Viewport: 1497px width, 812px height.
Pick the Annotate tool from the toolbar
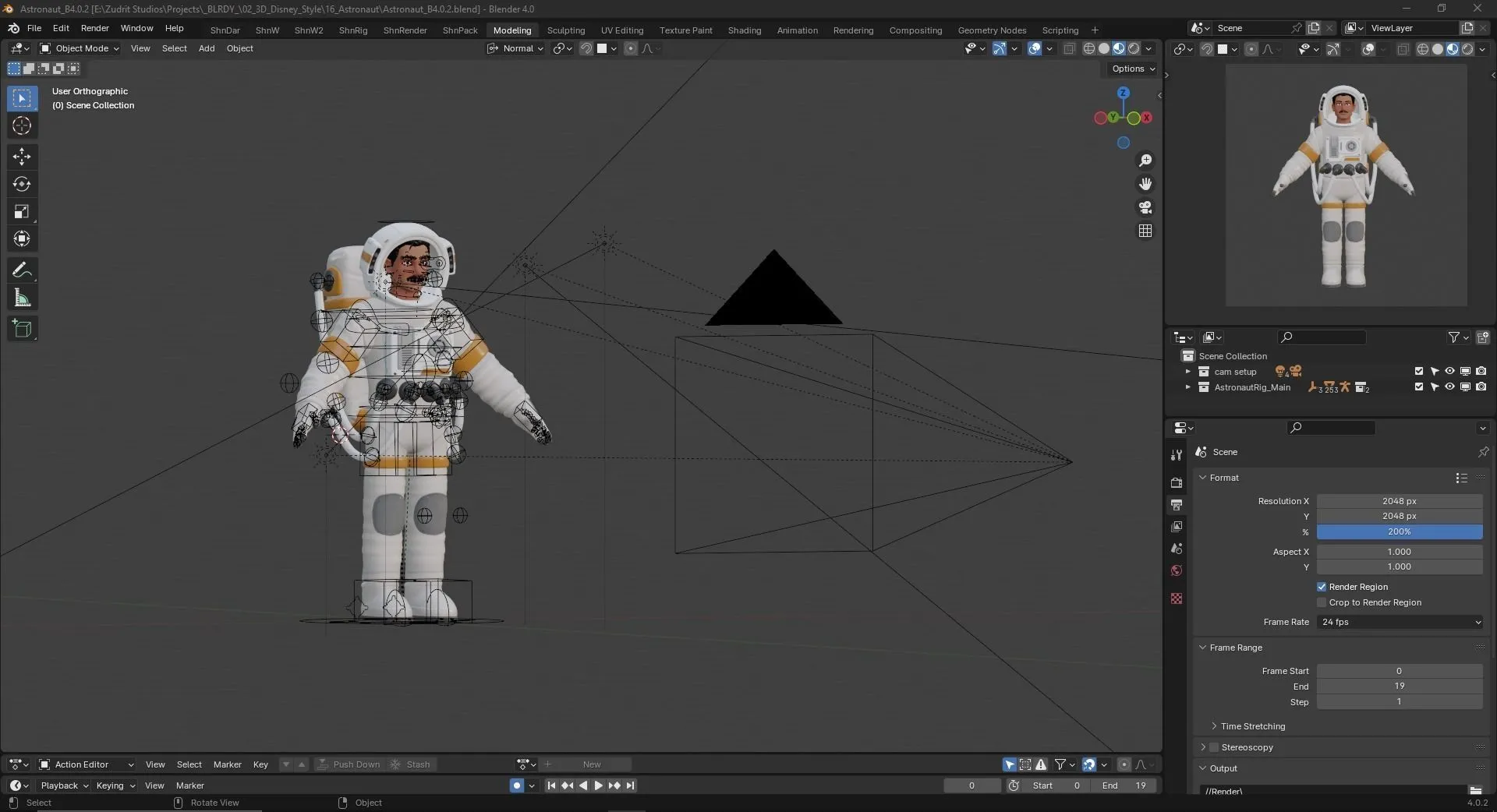point(22,270)
